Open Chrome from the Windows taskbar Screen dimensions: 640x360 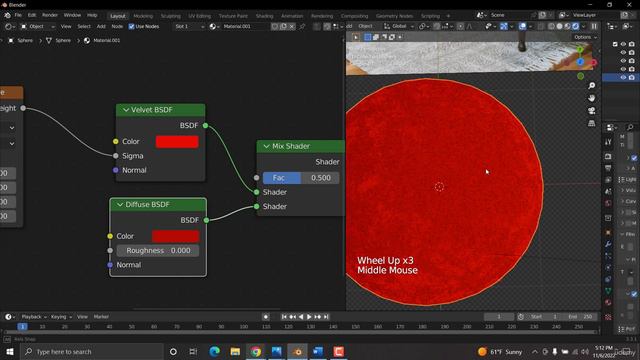point(256,351)
